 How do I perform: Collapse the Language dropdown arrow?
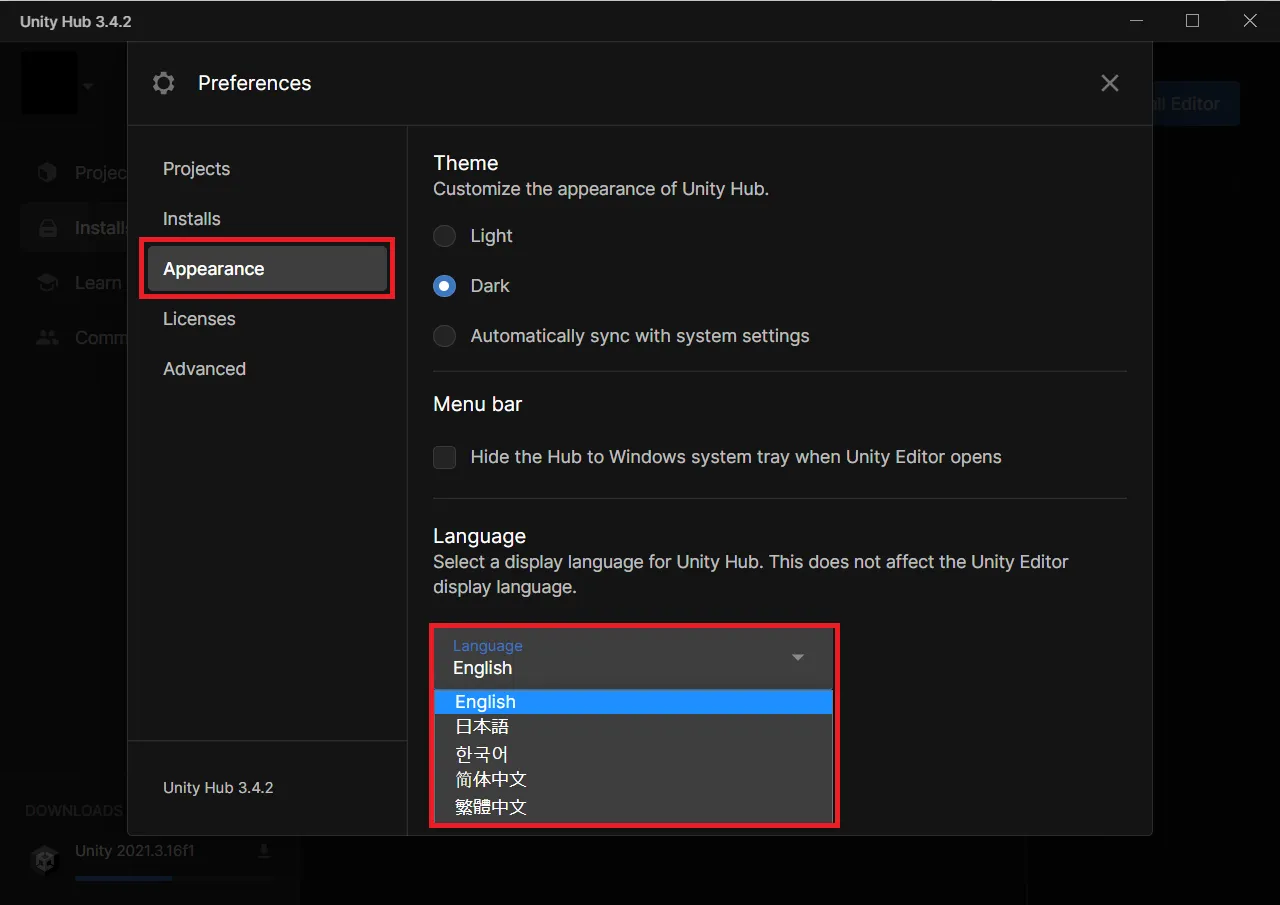point(798,657)
